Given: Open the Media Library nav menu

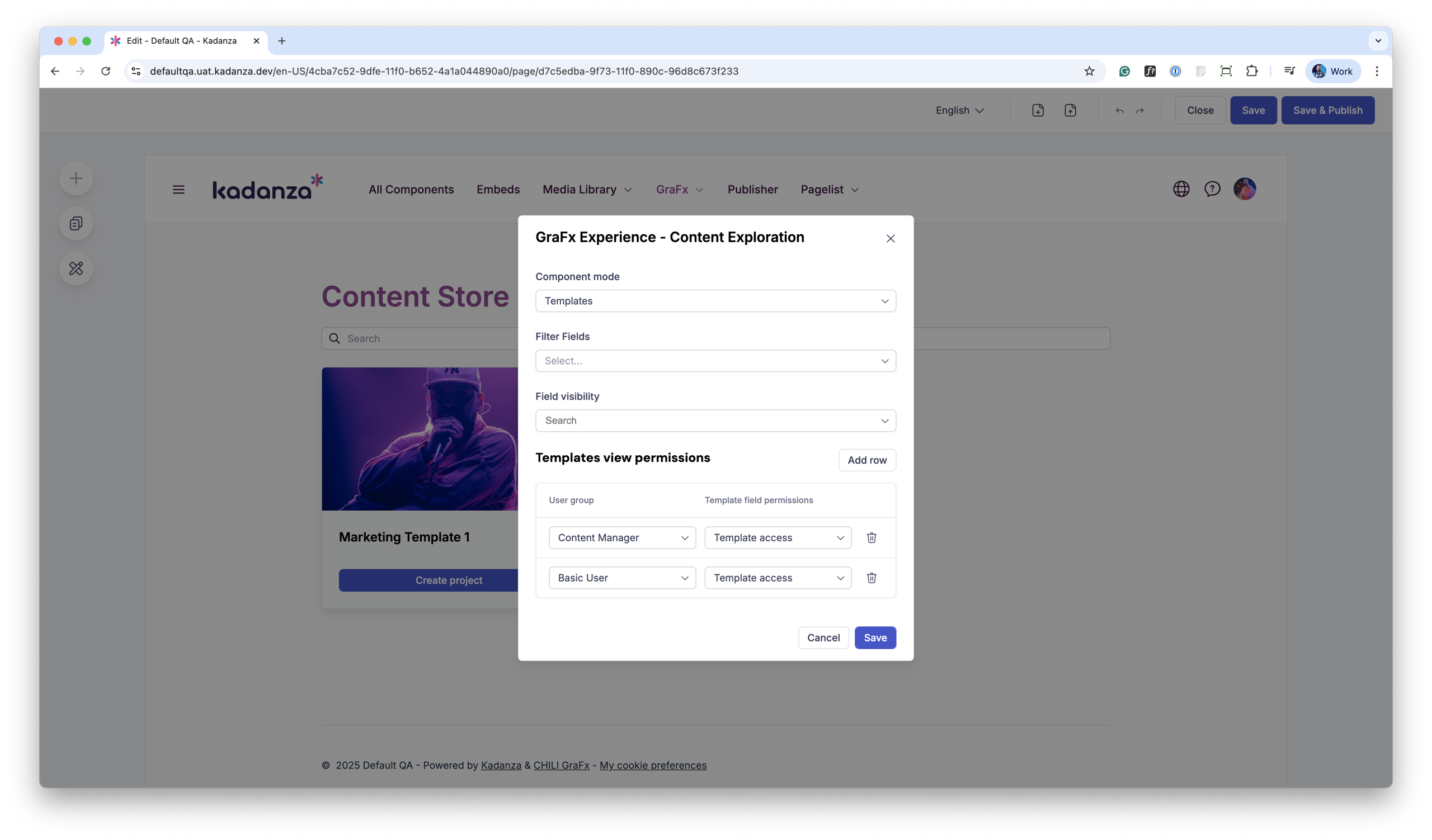Looking at the screenshot, I should [586, 190].
